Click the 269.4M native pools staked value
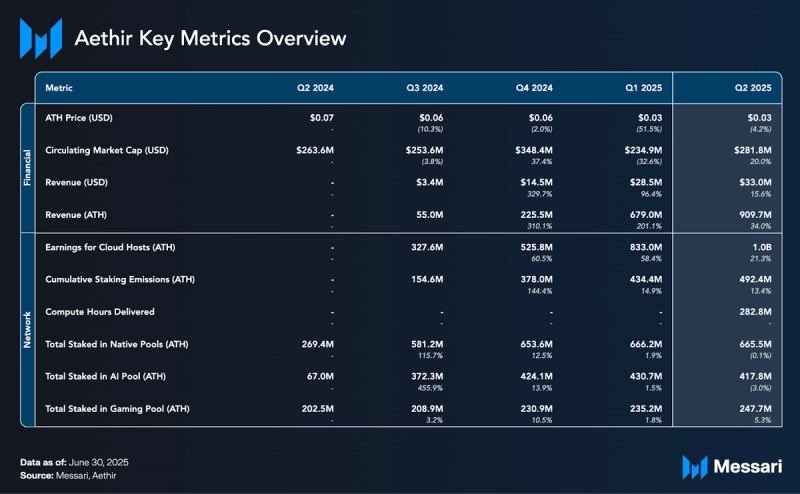The height and width of the screenshot is (494, 800). tap(317, 344)
